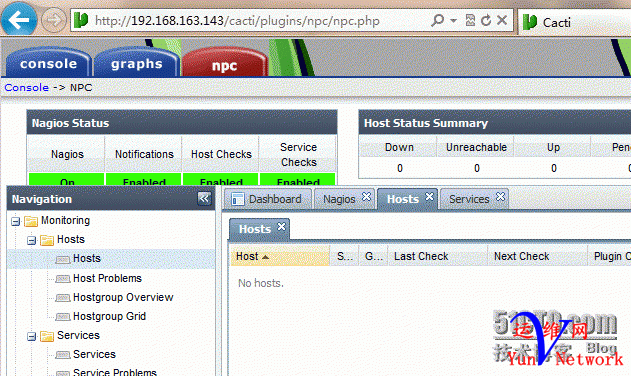Image resolution: width=631 pixels, height=376 pixels.
Task: Click the Hostgroup Grid item icon
Action: point(63,316)
